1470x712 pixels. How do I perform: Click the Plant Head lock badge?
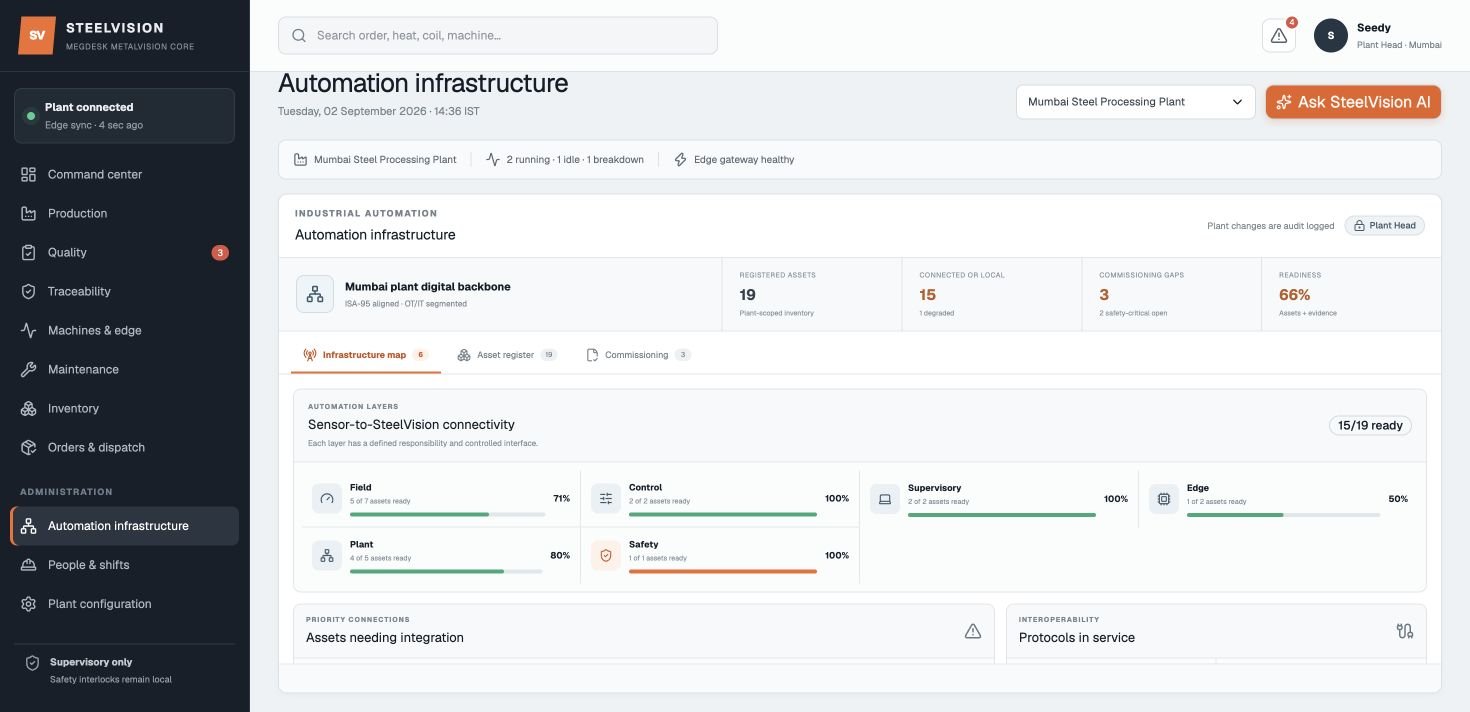[1385, 226]
